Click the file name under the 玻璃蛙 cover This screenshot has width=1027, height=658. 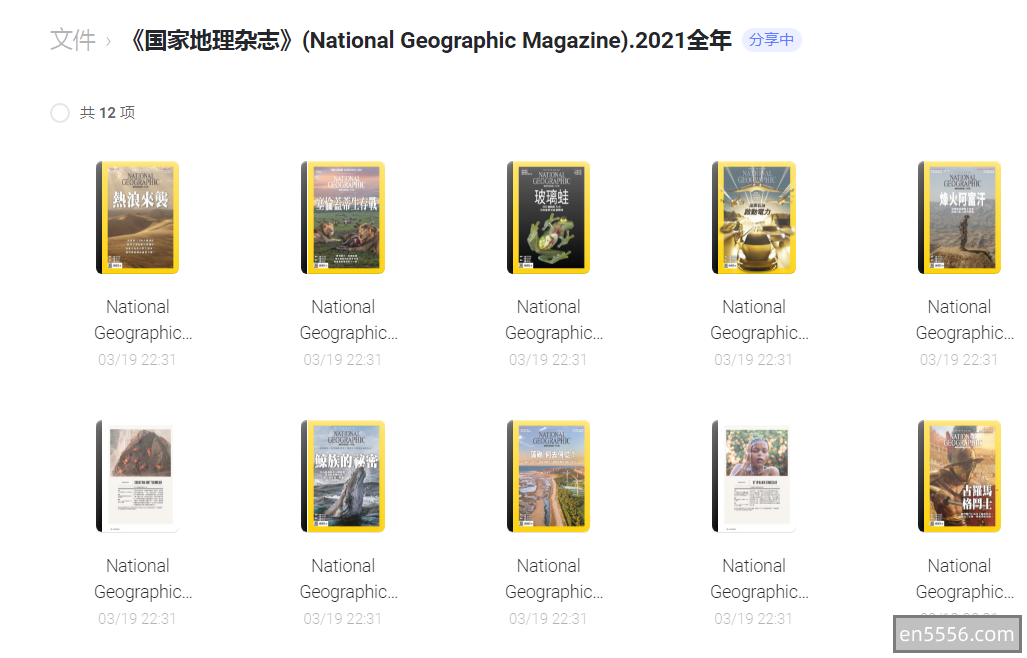point(554,320)
